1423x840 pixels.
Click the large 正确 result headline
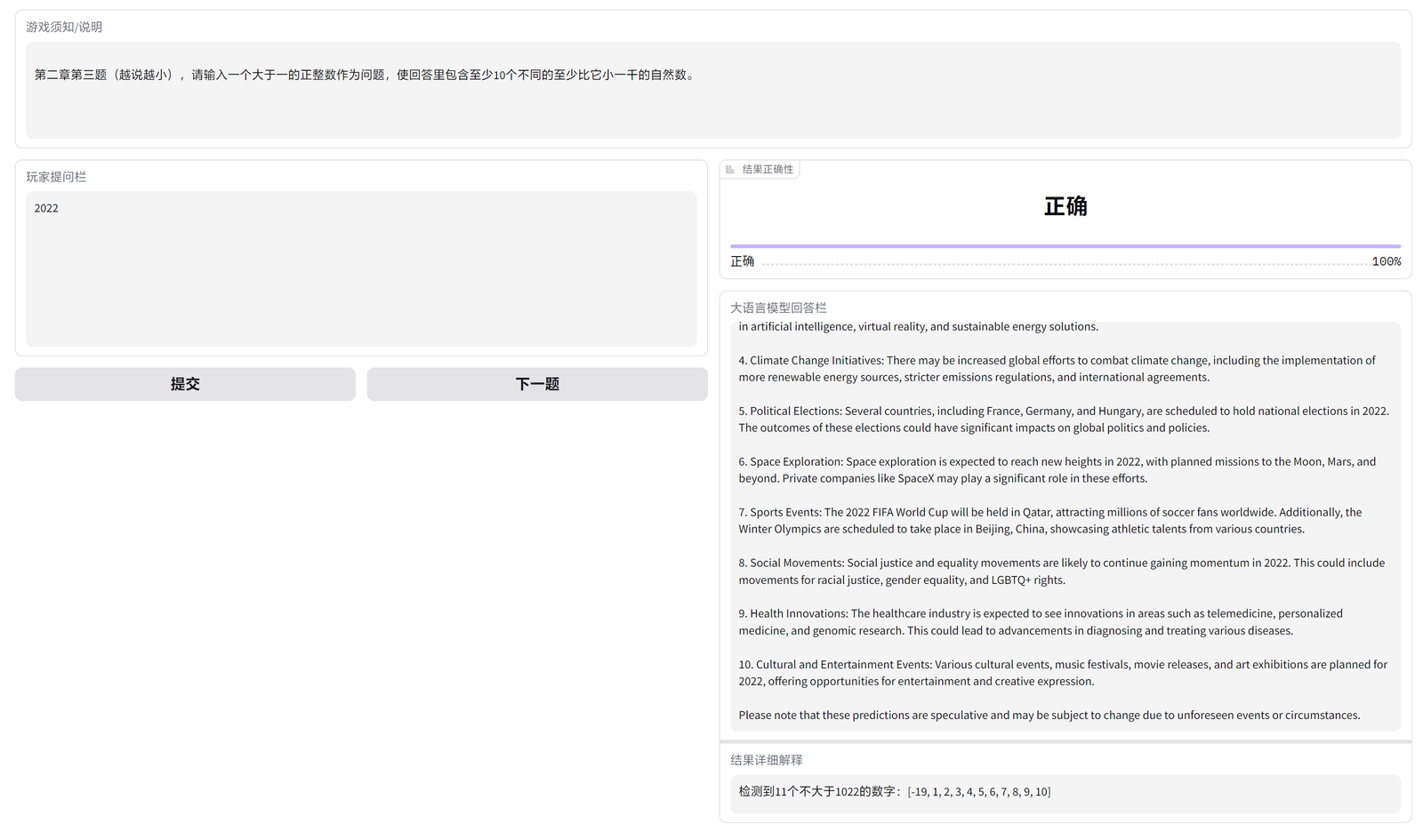click(1064, 205)
